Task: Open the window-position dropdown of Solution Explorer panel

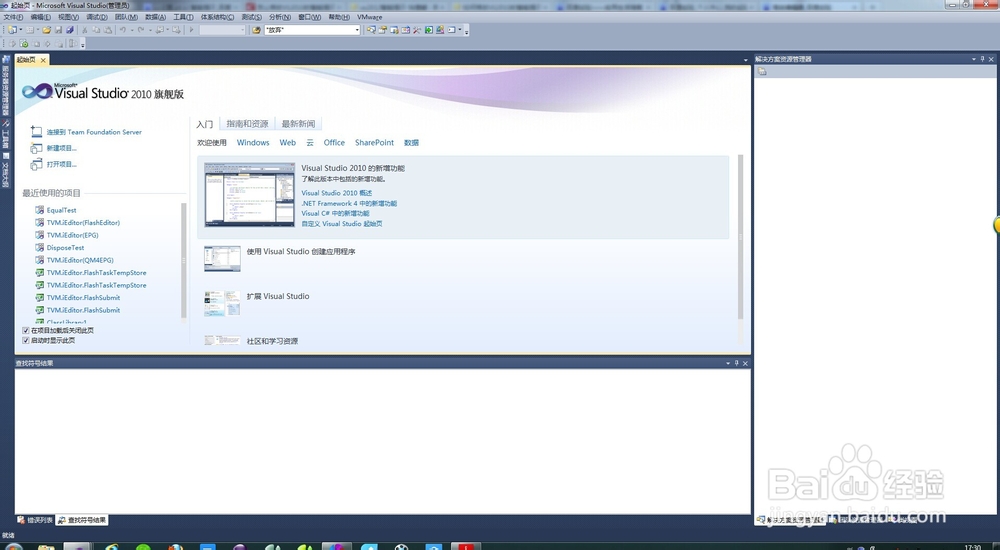Action: (x=974, y=59)
